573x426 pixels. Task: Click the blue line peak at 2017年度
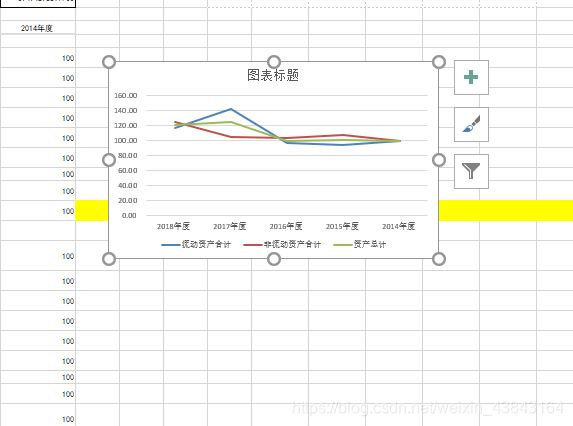(231, 109)
